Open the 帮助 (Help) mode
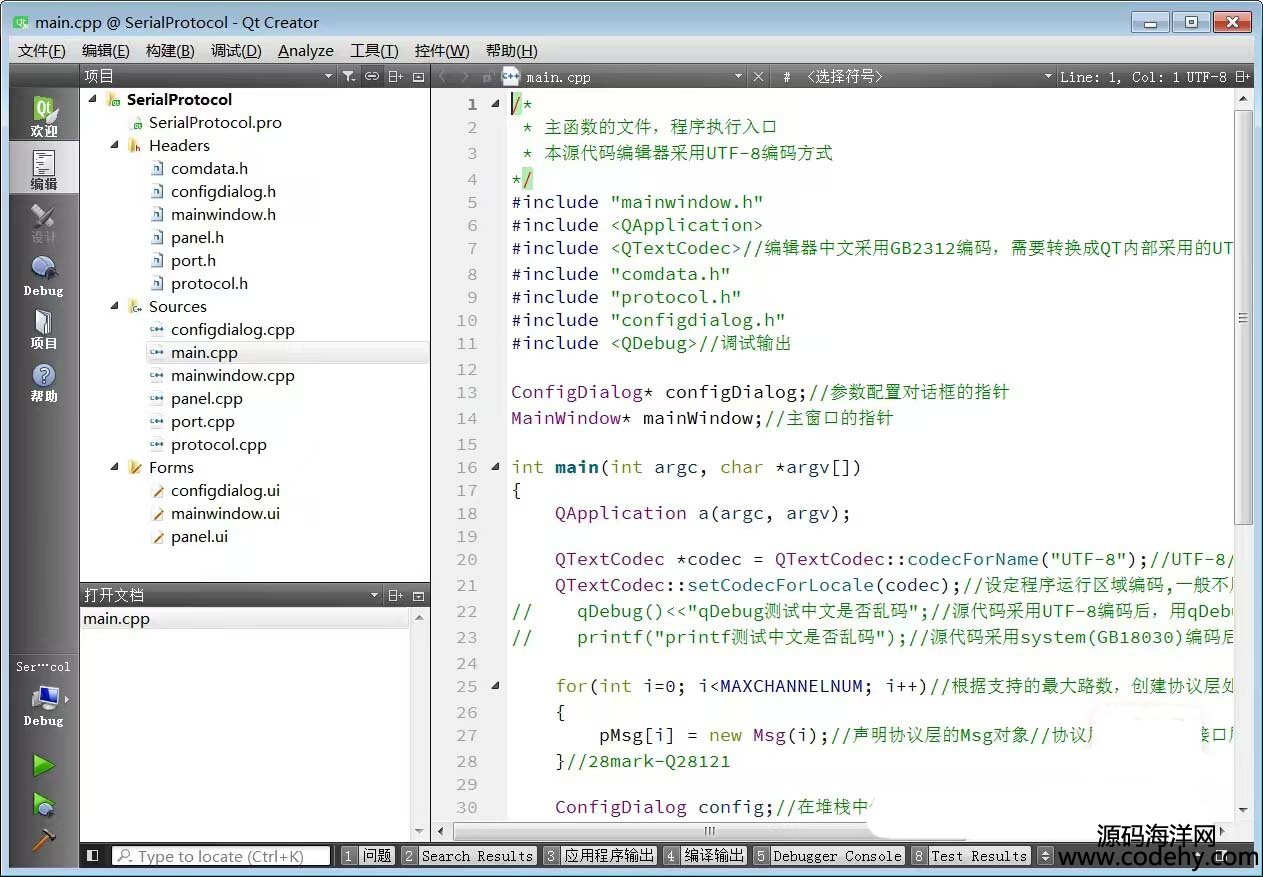1263x877 pixels. (44, 383)
